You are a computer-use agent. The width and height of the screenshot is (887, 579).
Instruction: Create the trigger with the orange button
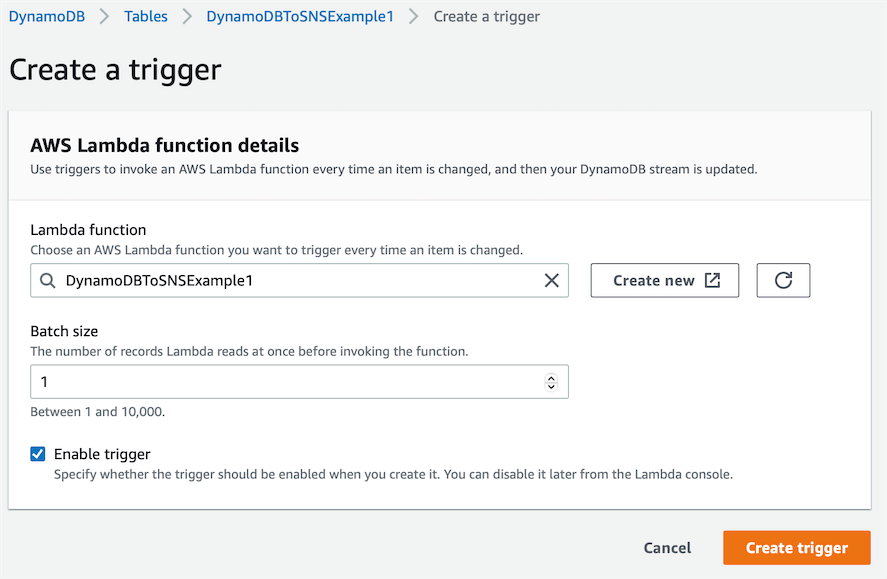796,547
